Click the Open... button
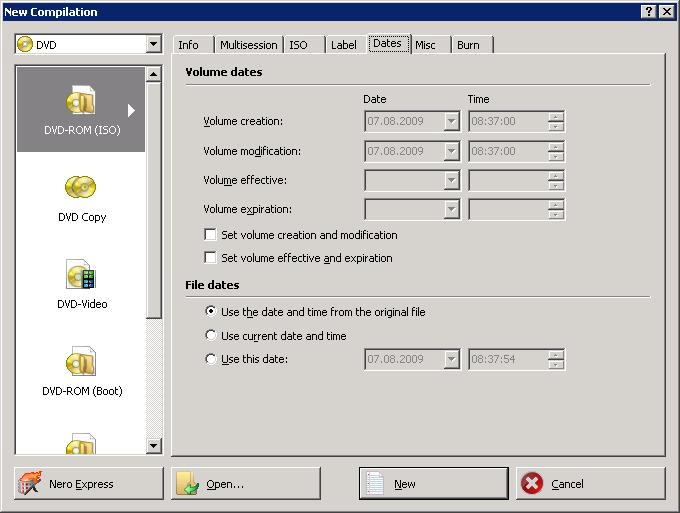Viewport: 680px width, 513px height. 246,483
